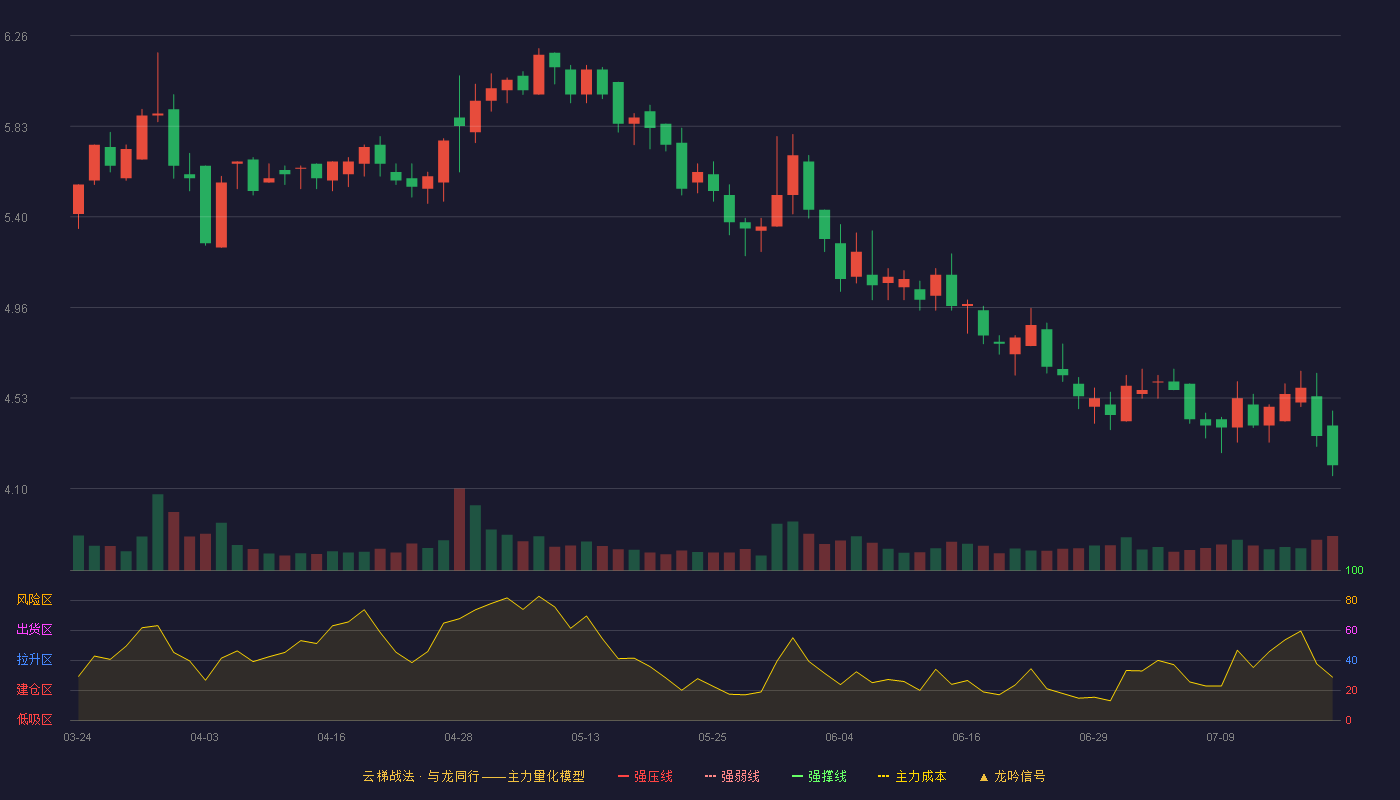1400x800 pixels.
Task: Toggle the 主力成本 legend item
Action: [912, 776]
